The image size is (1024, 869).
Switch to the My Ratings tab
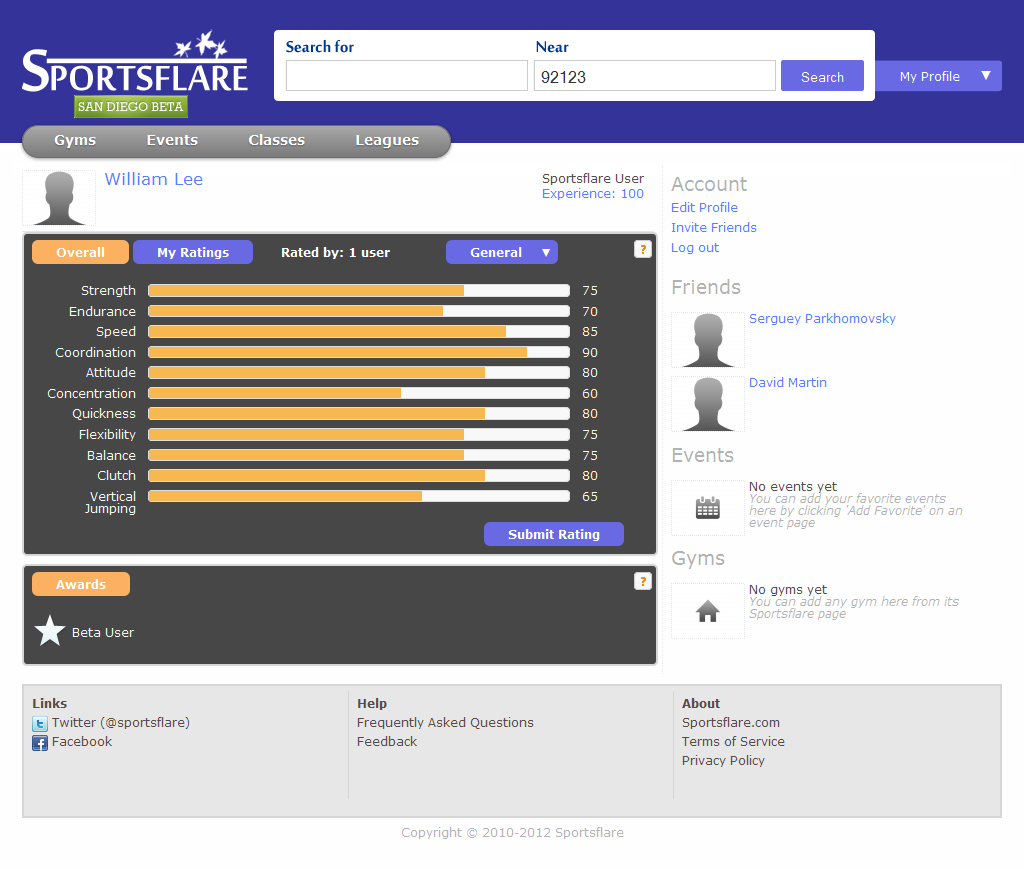[193, 252]
